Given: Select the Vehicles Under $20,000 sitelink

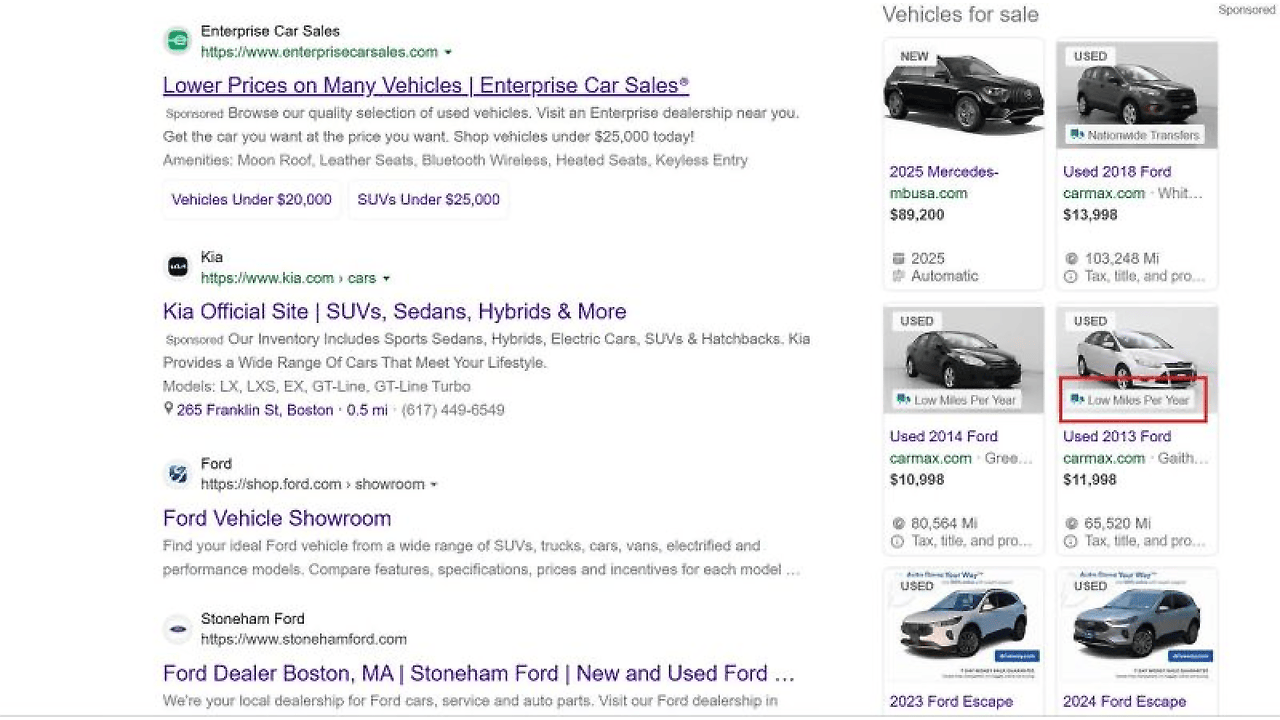Looking at the screenshot, I should (x=252, y=199).
